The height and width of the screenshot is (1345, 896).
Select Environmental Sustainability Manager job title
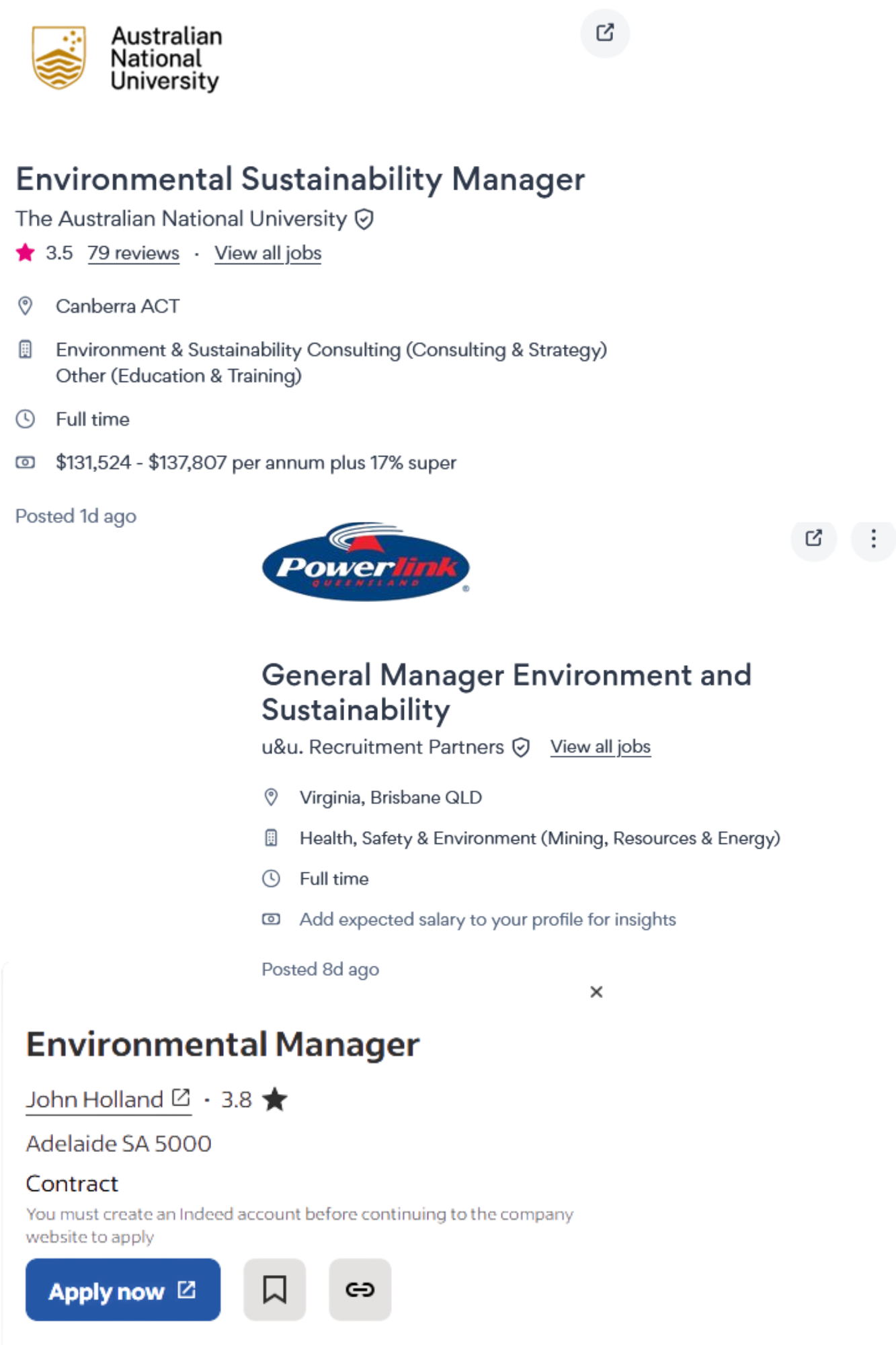pos(300,180)
